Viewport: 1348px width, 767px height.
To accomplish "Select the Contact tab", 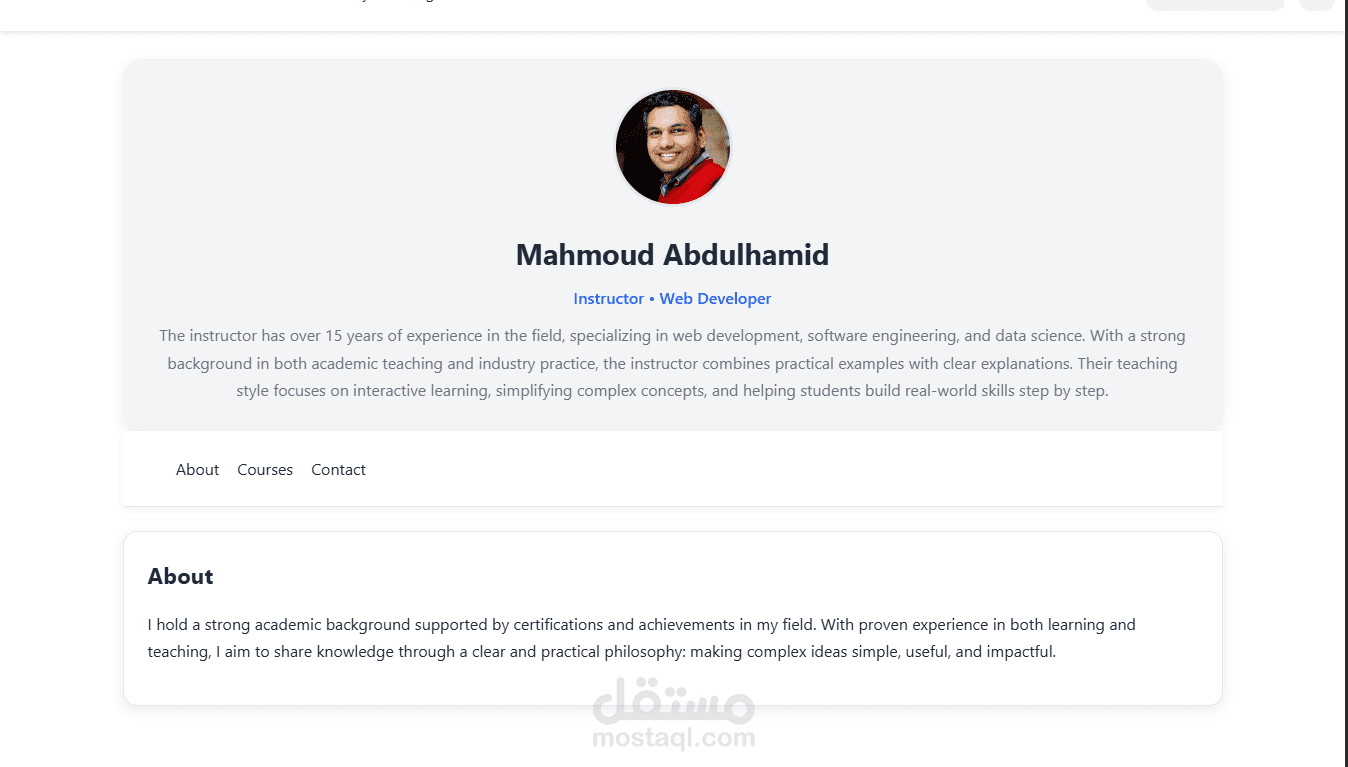I will (338, 470).
